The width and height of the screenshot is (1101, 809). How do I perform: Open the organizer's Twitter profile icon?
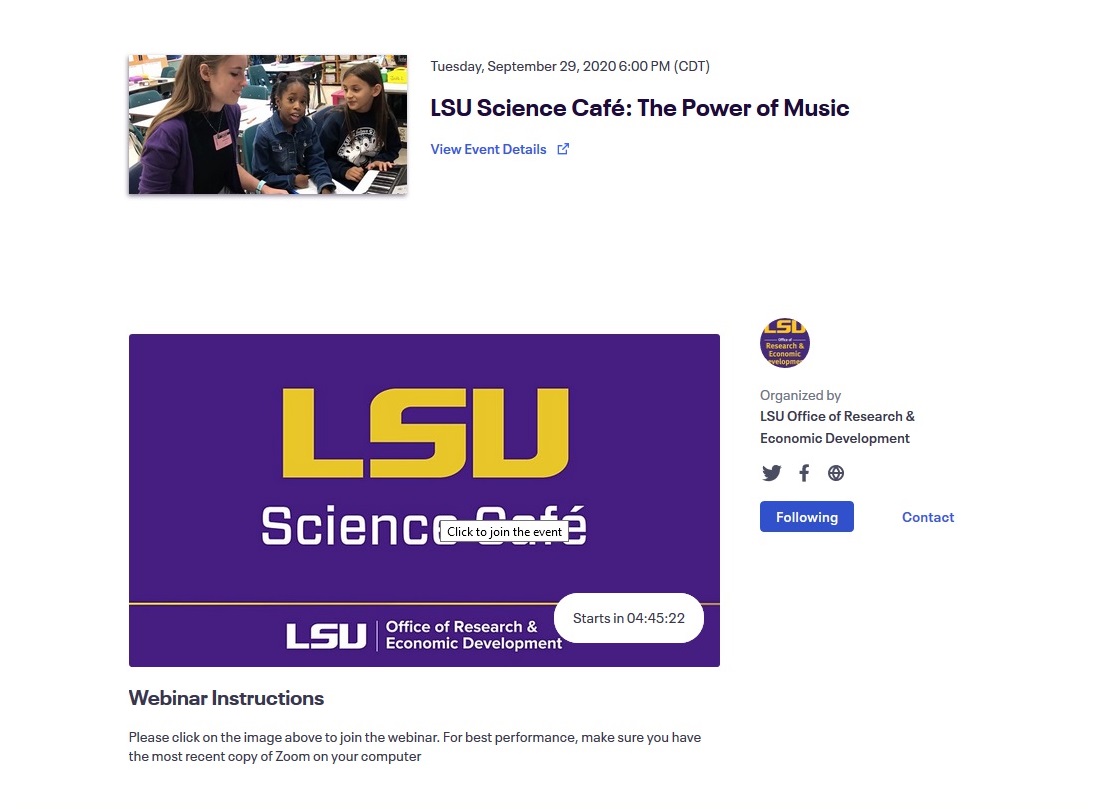[771, 473]
